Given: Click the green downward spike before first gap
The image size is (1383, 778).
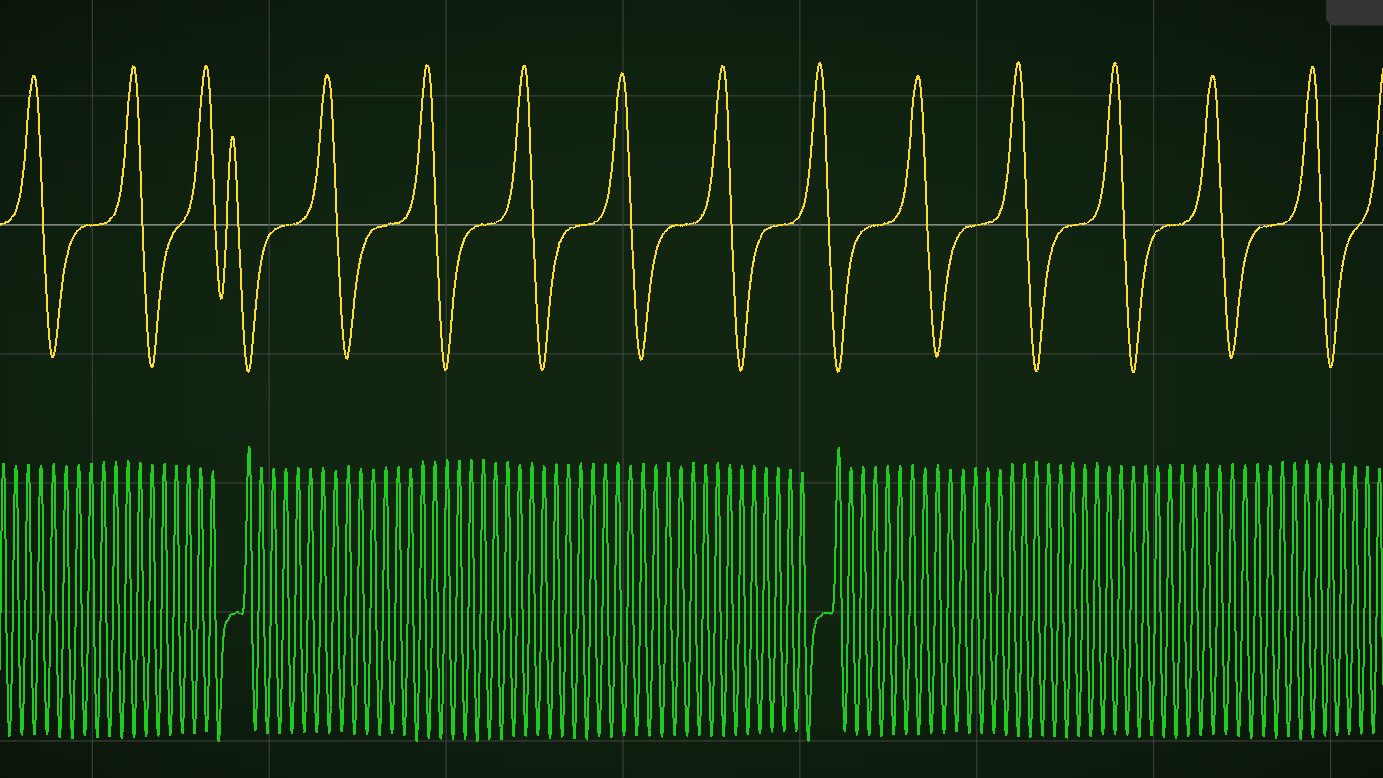Looking at the screenshot, I should click(219, 738).
